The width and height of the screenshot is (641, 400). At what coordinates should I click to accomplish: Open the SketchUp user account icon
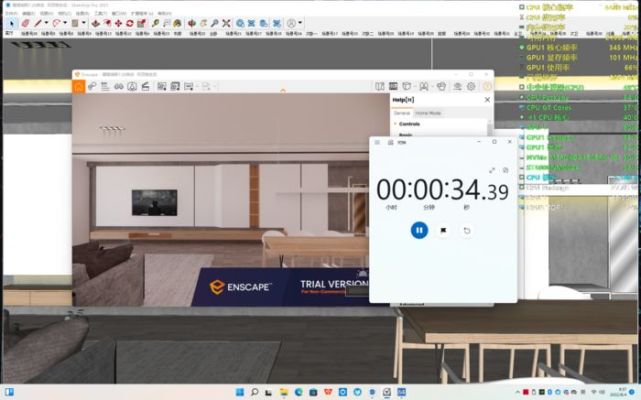(x=291, y=23)
